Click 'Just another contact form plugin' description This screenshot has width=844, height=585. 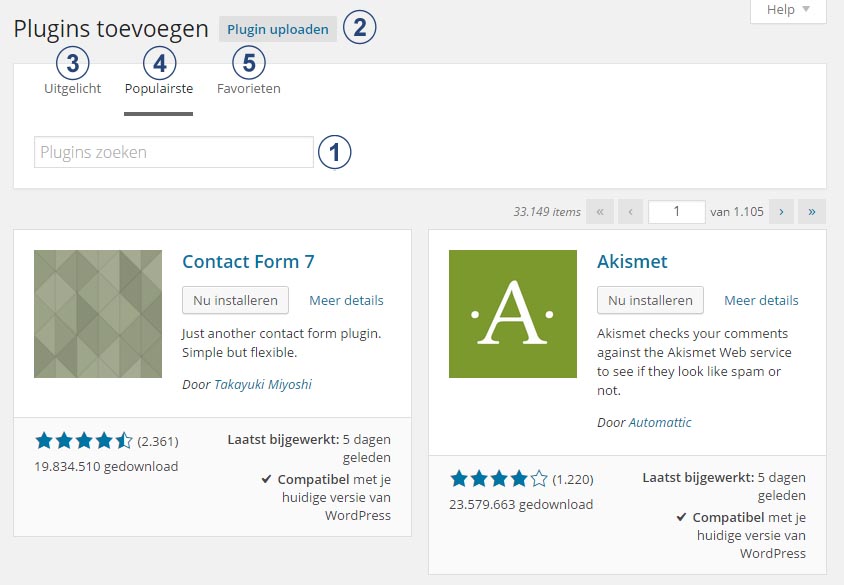pos(282,343)
